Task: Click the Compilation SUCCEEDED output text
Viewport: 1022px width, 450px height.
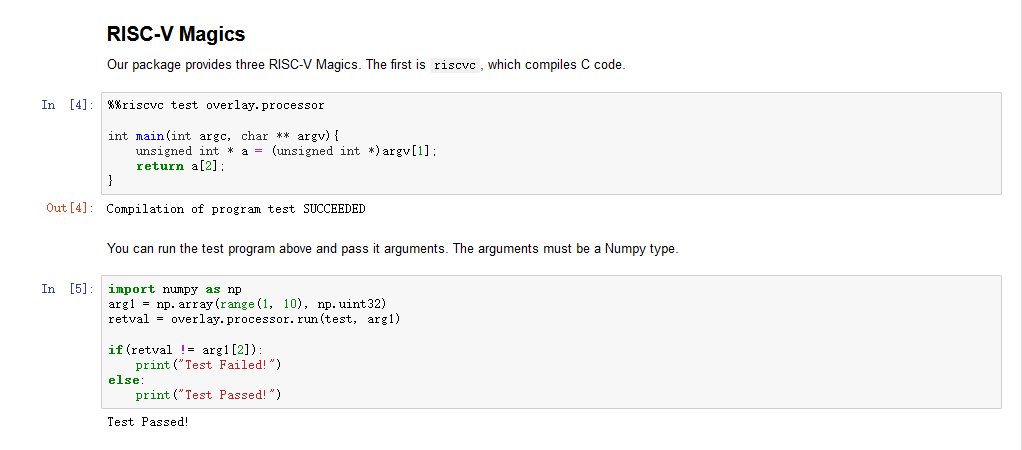Action: click(x=236, y=209)
